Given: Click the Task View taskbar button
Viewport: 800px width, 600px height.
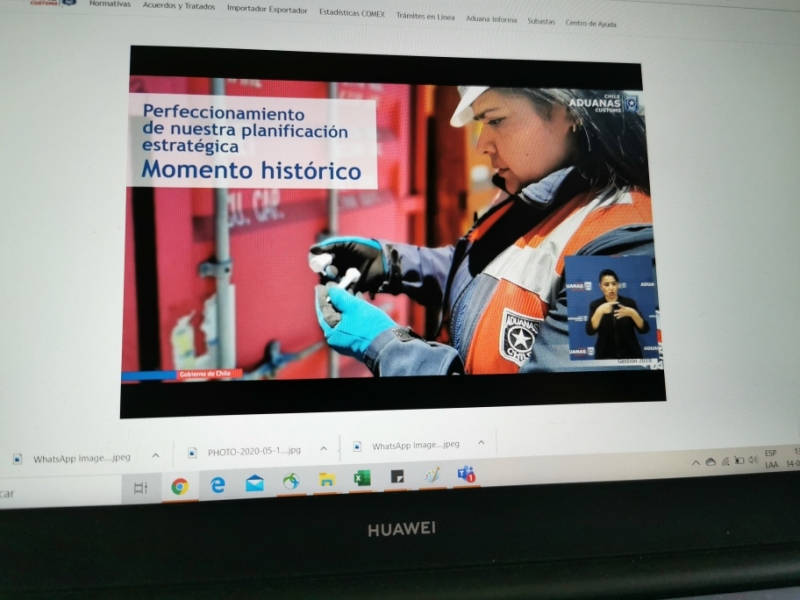Looking at the screenshot, I should (x=140, y=488).
